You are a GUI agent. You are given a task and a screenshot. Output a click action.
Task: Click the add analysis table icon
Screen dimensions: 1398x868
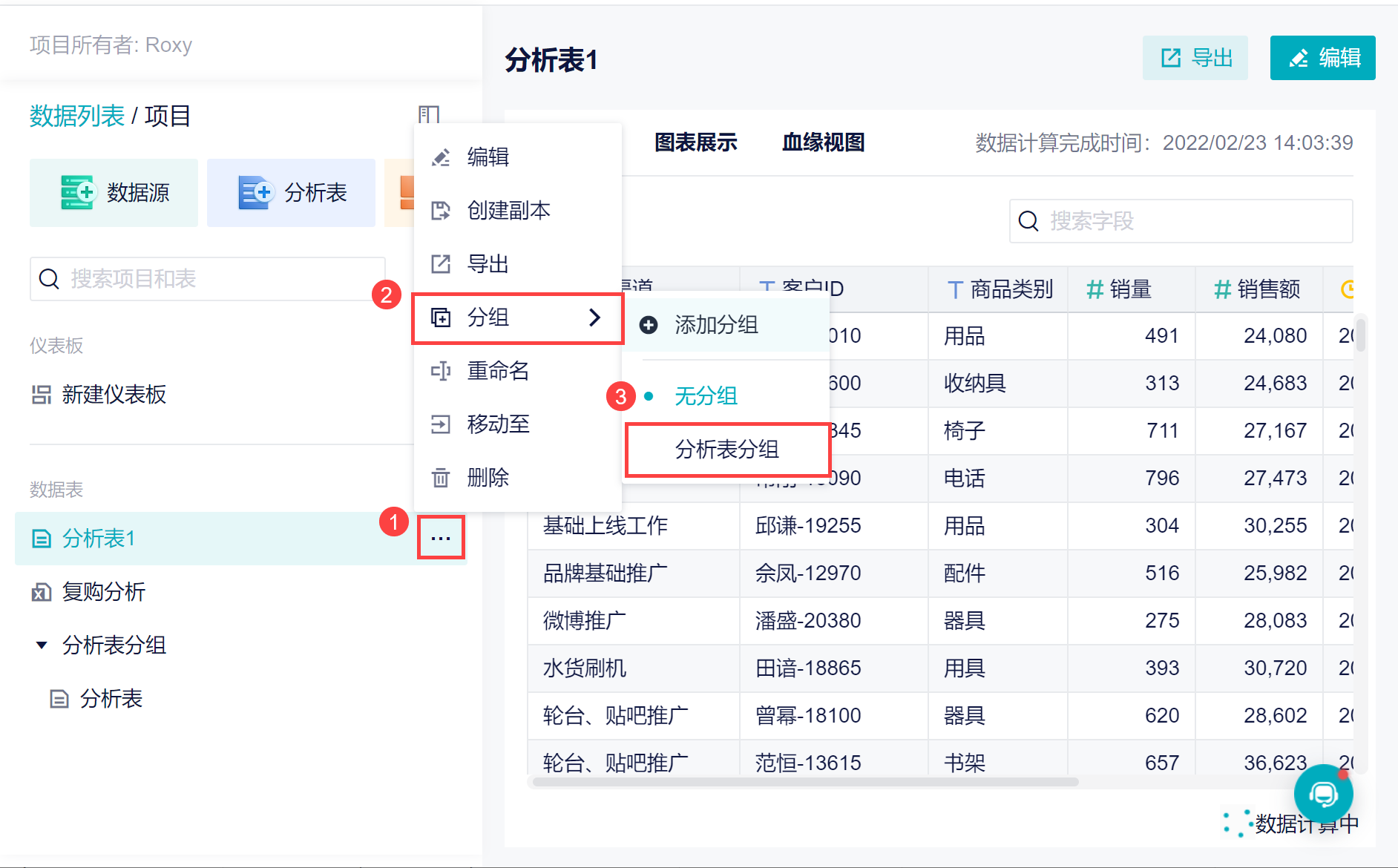click(x=255, y=193)
